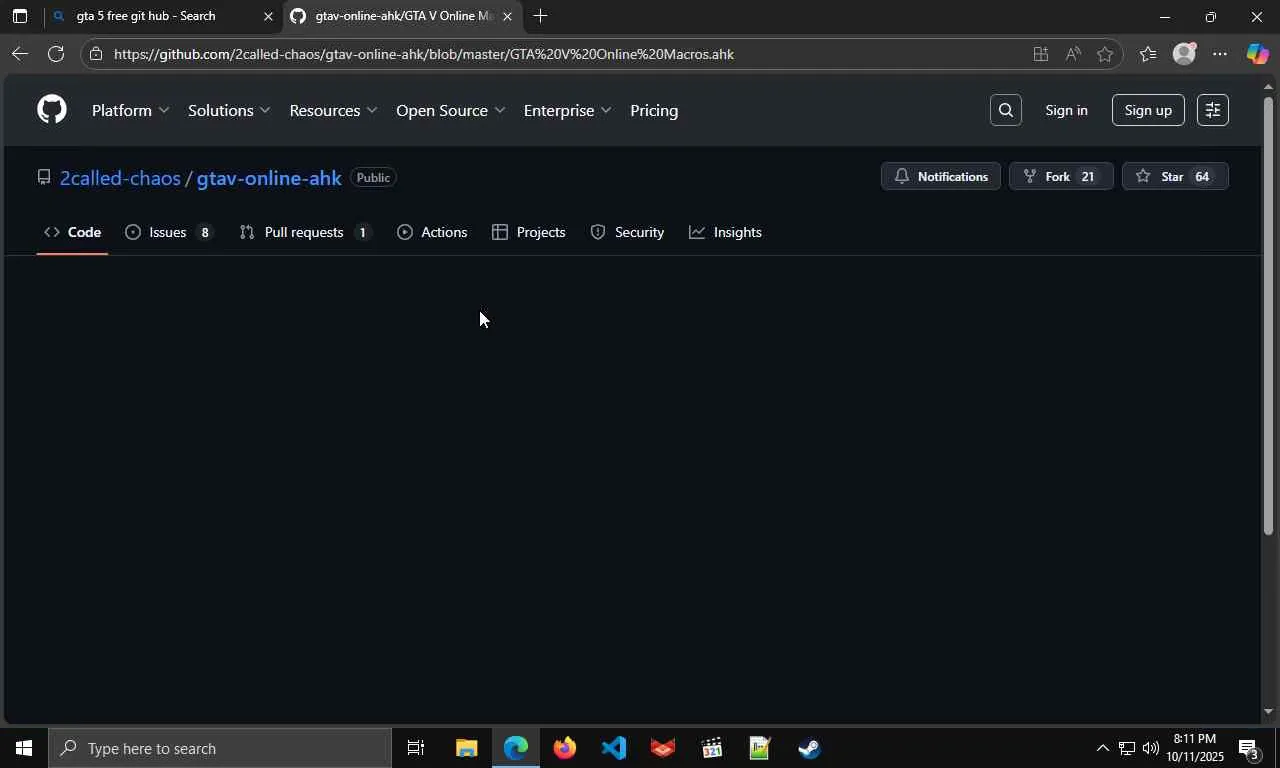The width and height of the screenshot is (1280, 768).
Task: Open the browser profile avatar
Action: click(x=1184, y=54)
